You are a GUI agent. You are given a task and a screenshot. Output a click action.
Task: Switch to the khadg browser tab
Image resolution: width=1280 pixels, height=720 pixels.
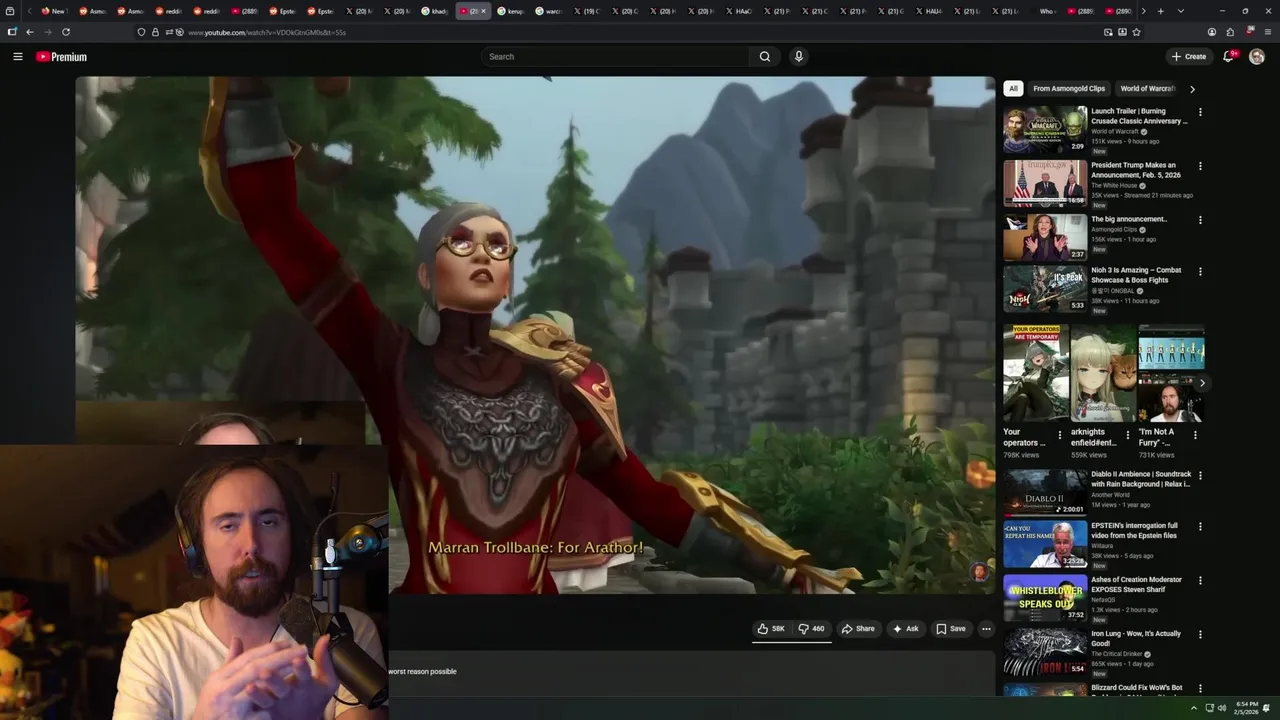point(436,11)
